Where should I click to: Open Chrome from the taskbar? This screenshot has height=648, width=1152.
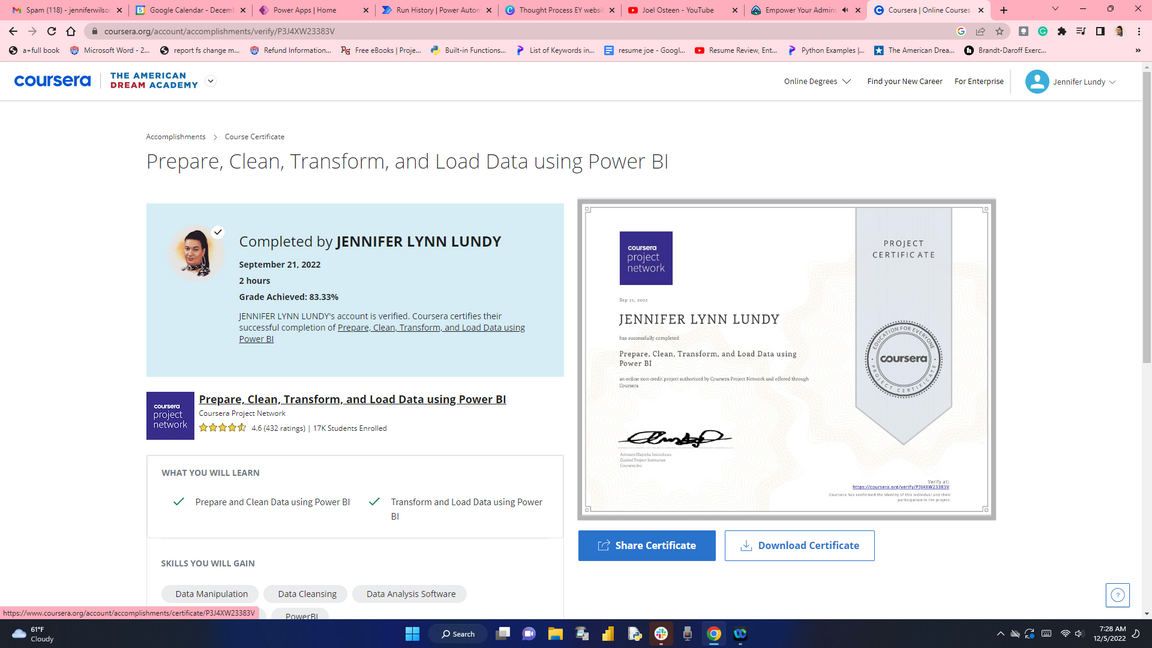[x=713, y=633]
